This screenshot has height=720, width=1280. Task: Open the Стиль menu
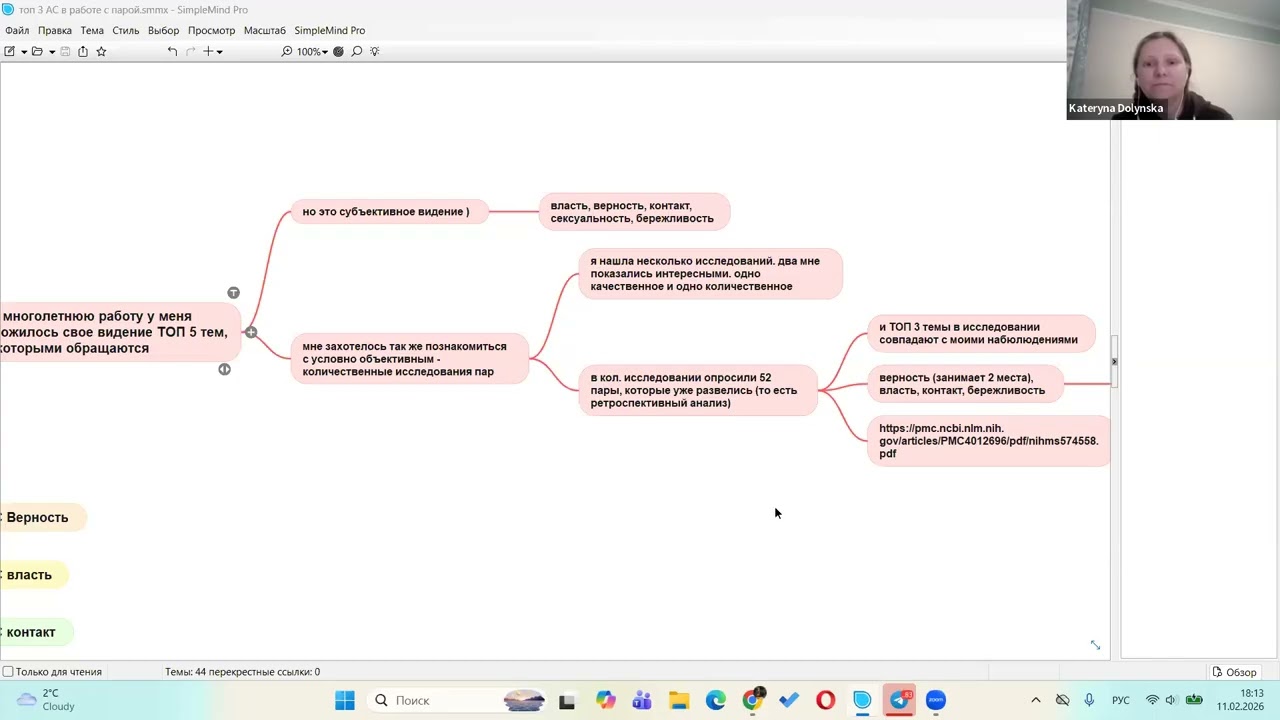126,30
